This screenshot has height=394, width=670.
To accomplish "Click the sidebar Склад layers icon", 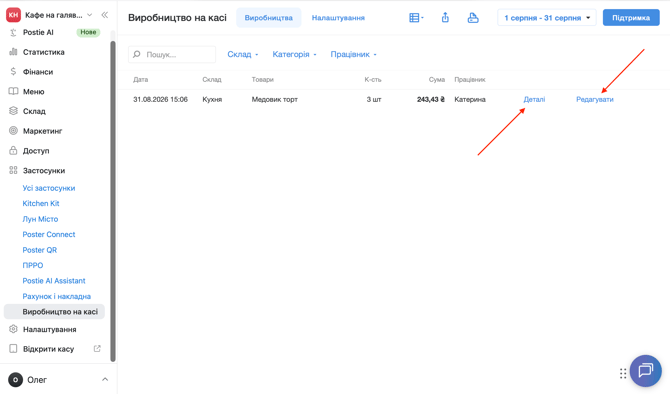I will coord(13,111).
